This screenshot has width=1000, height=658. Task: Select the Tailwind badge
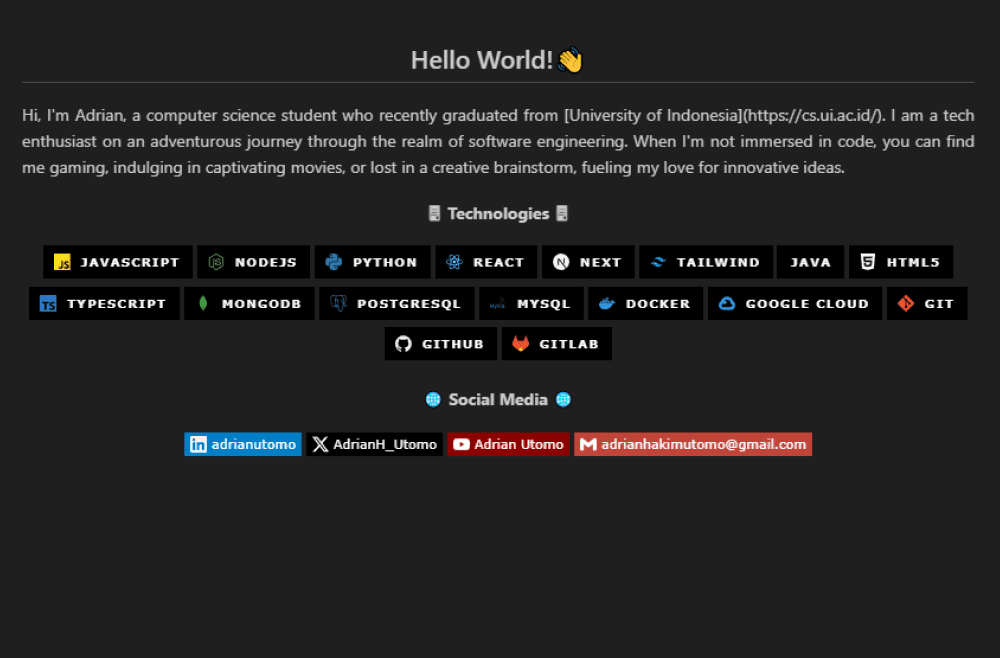point(706,263)
